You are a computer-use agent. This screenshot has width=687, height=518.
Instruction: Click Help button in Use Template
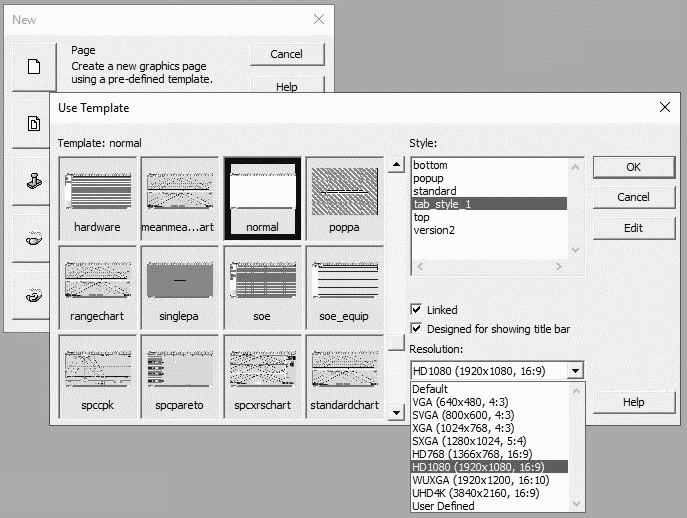coord(634,402)
